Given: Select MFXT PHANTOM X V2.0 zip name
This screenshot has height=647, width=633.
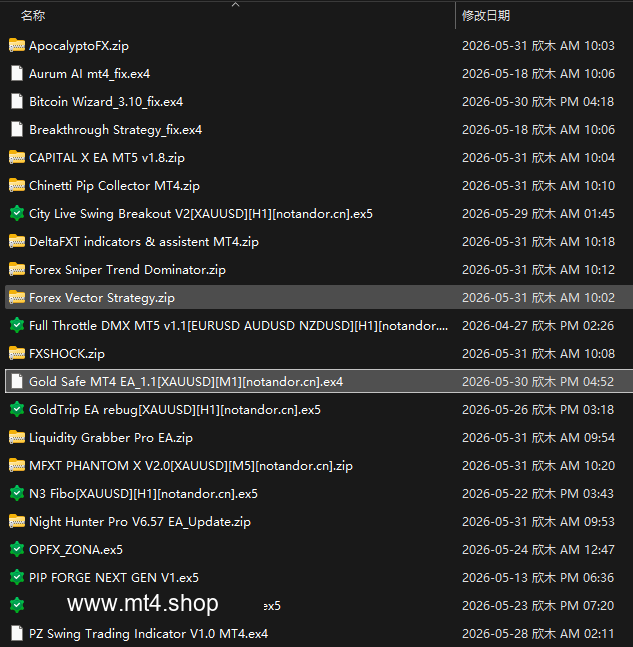Looking at the screenshot, I should [191, 465].
